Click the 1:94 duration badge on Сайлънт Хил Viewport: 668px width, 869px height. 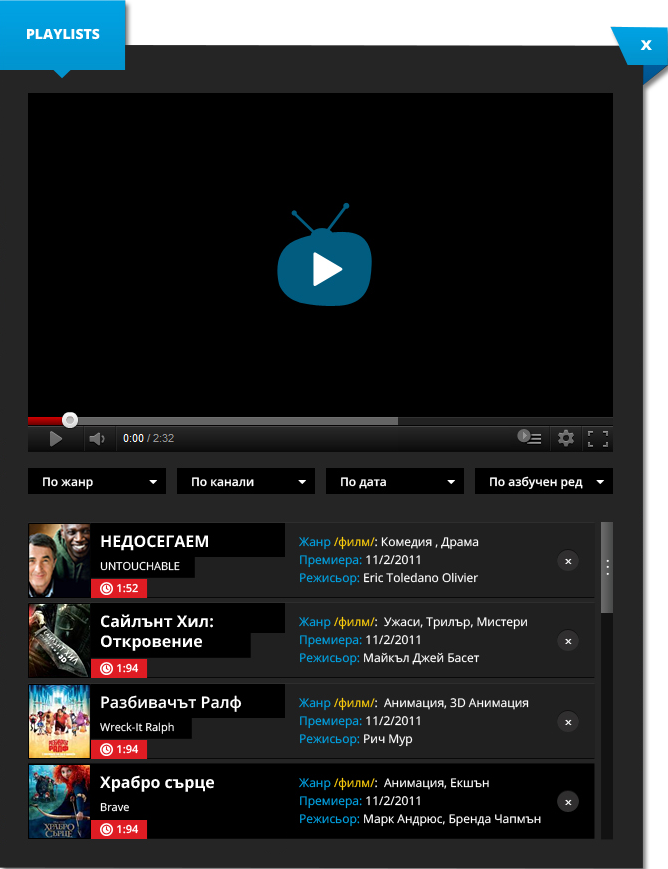click(x=119, y=668)
